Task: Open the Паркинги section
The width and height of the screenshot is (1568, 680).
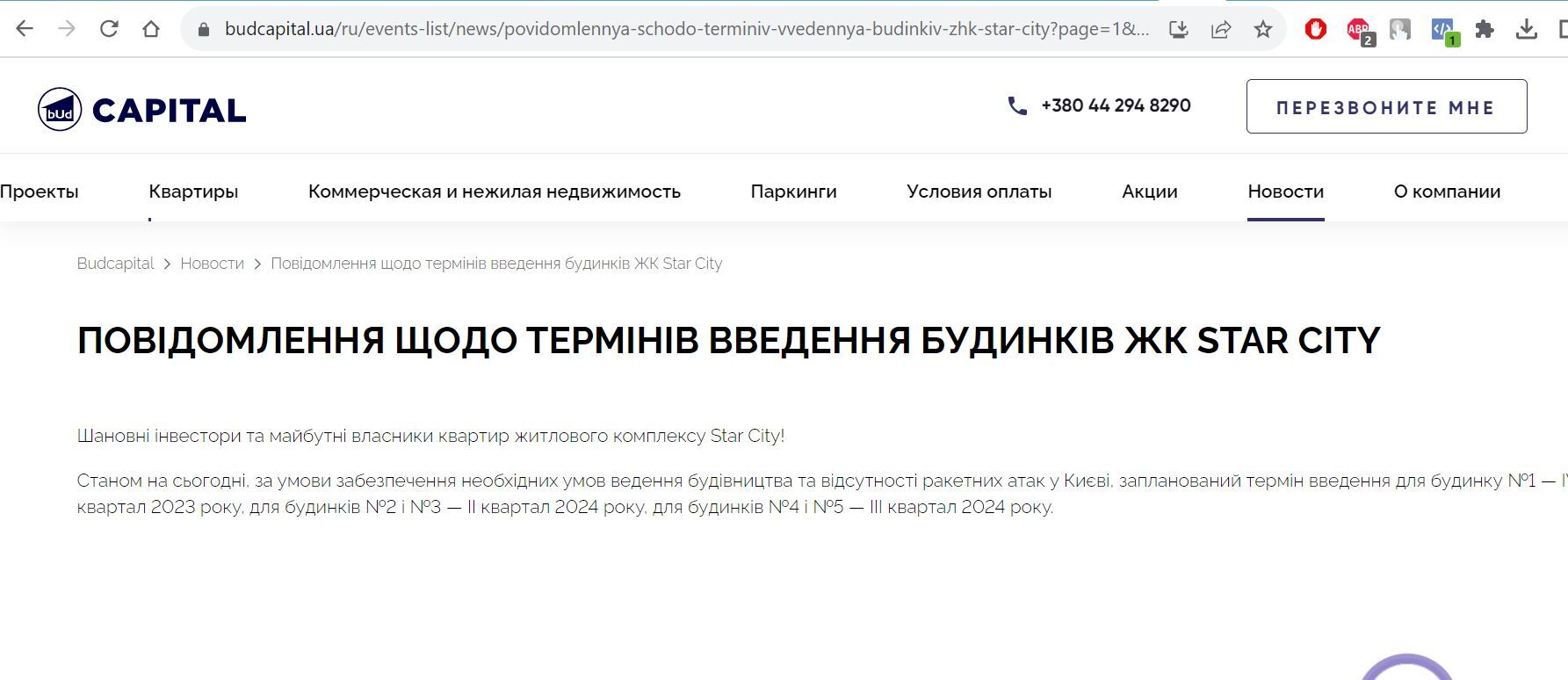Action: (x=793, y=192)
